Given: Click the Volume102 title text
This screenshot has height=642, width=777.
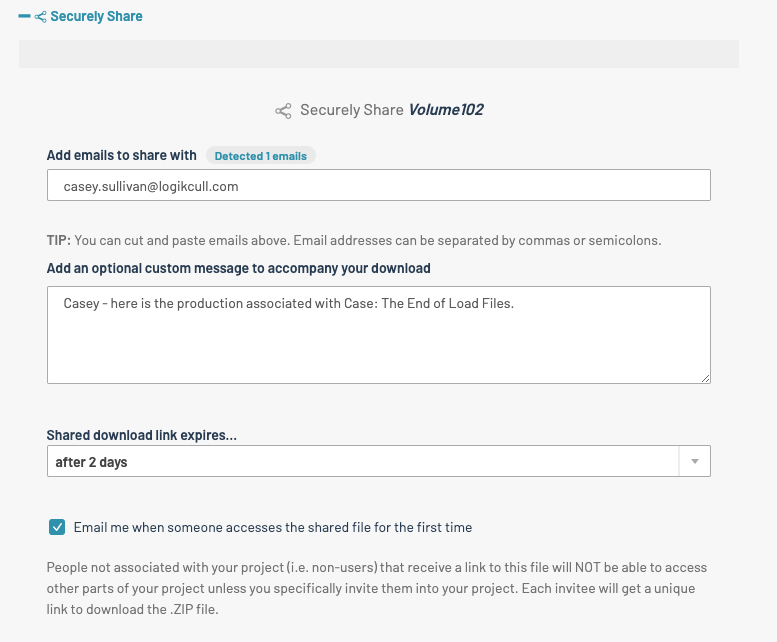Looking at the screenshot, I should [x=445, y=110].
